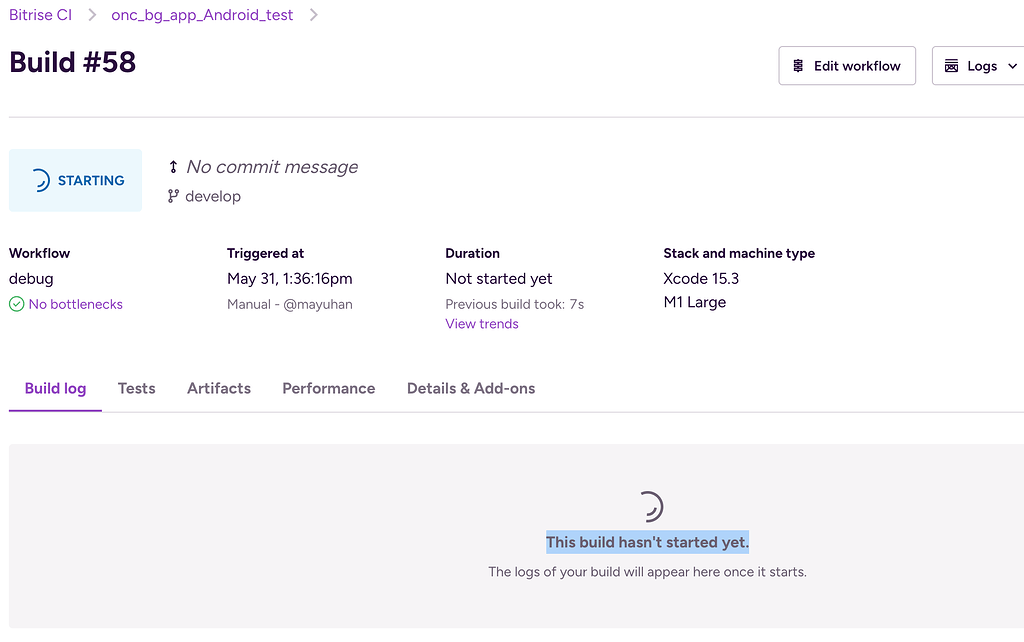The width and height of the screenshot is (1024, 642).
Task: Click the STARTING status badge
Action: [x=76, y=181]
